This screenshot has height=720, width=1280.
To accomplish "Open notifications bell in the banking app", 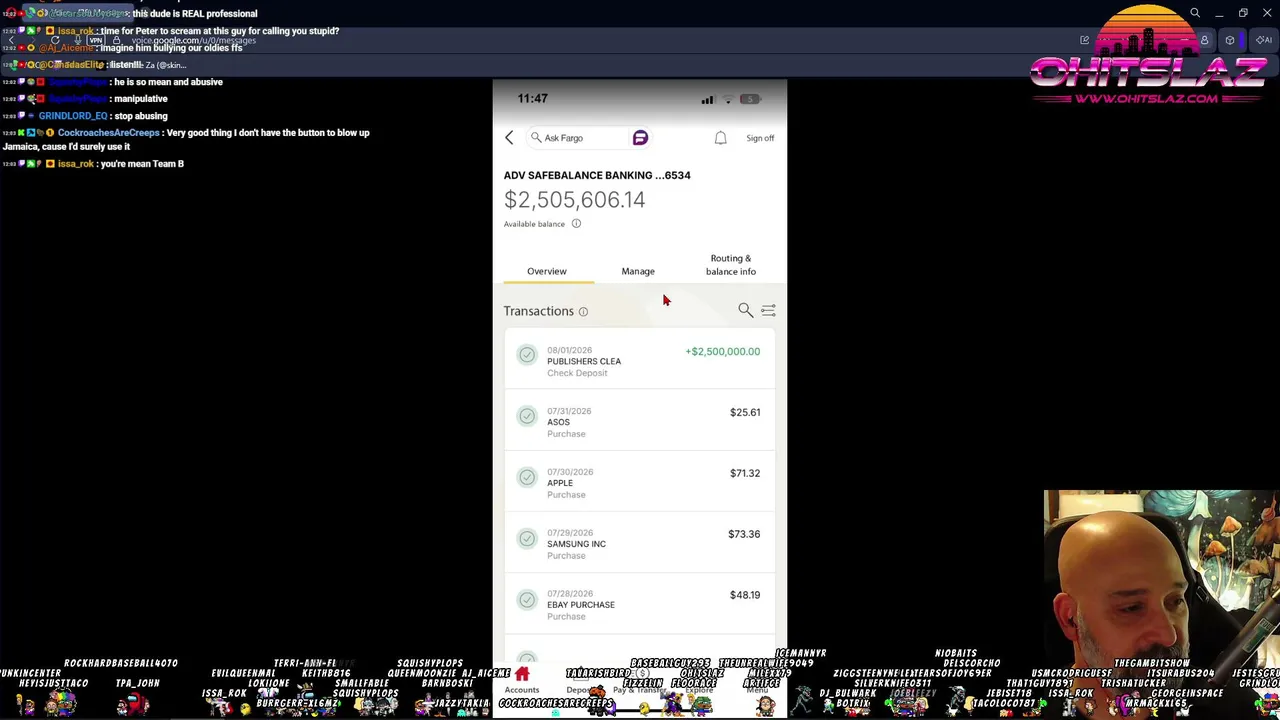I will tap(720, 138).
